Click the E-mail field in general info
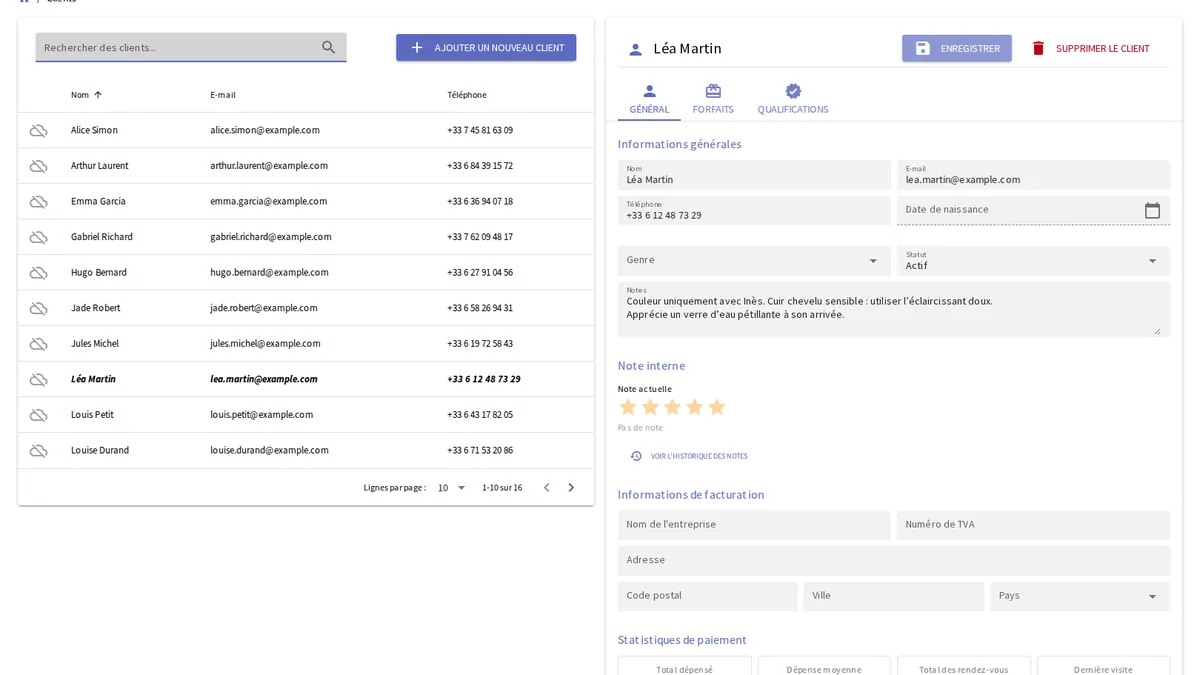Screen dimensions: 1200x675 pyautogui.click(x=1033, y=175)
